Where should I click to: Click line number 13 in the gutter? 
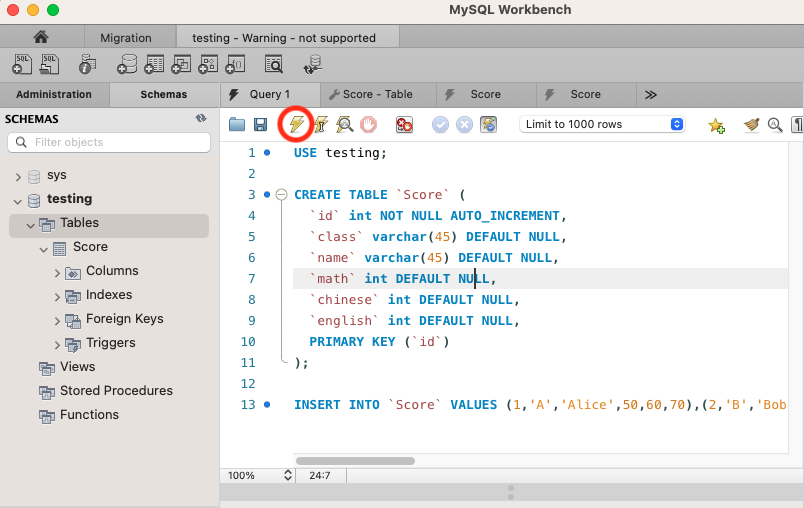(x=248, y=404)
